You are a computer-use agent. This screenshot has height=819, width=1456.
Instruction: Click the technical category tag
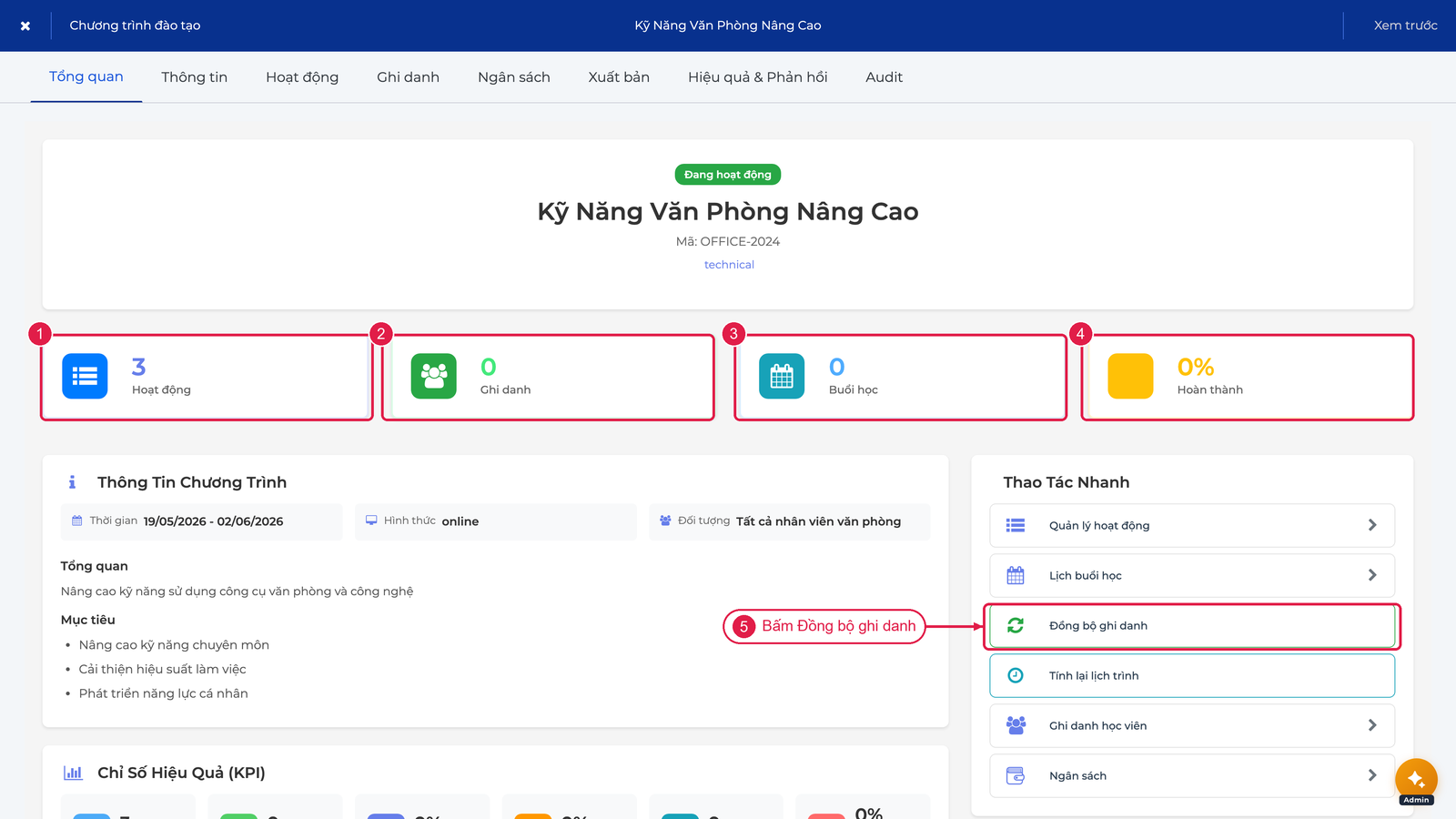pos(729,265)
